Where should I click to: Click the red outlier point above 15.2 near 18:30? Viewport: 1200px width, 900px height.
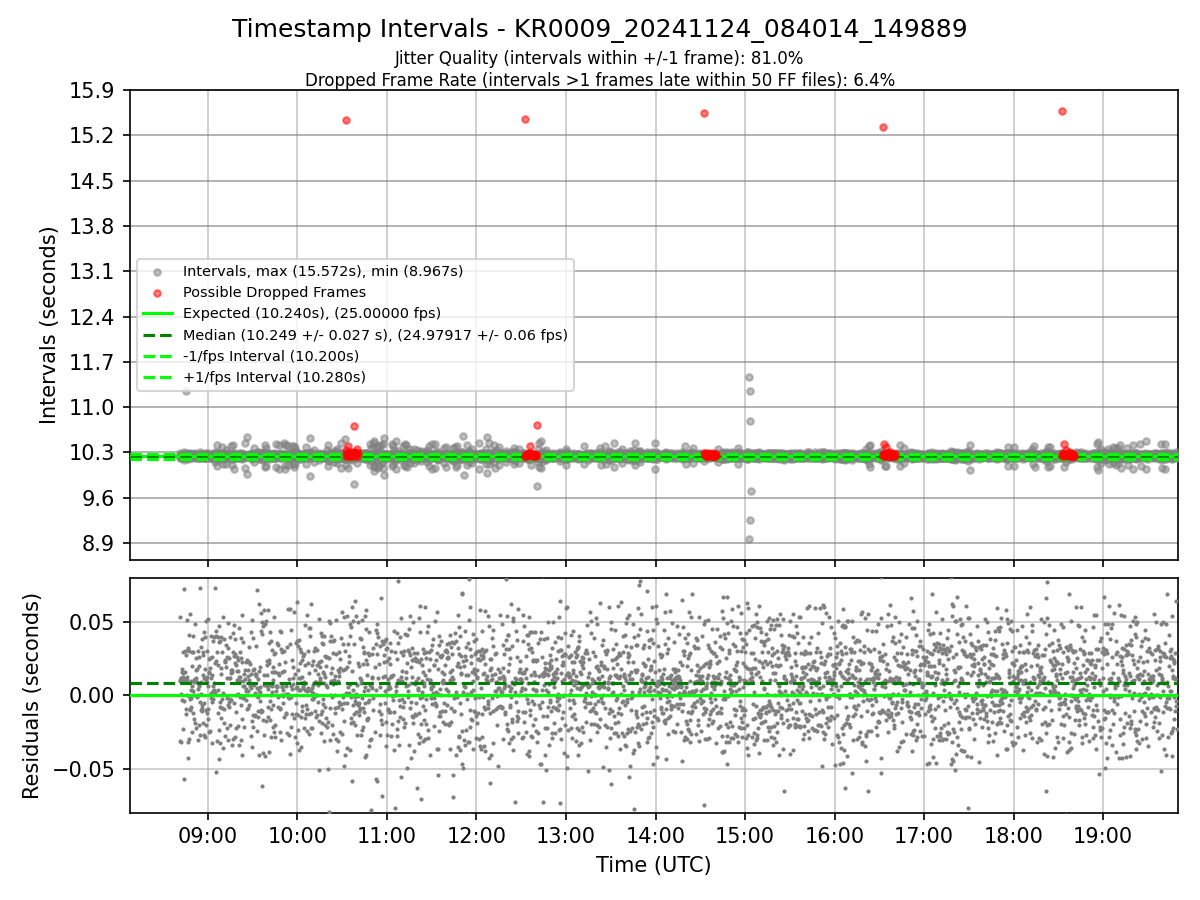(x=1062, y=111)
